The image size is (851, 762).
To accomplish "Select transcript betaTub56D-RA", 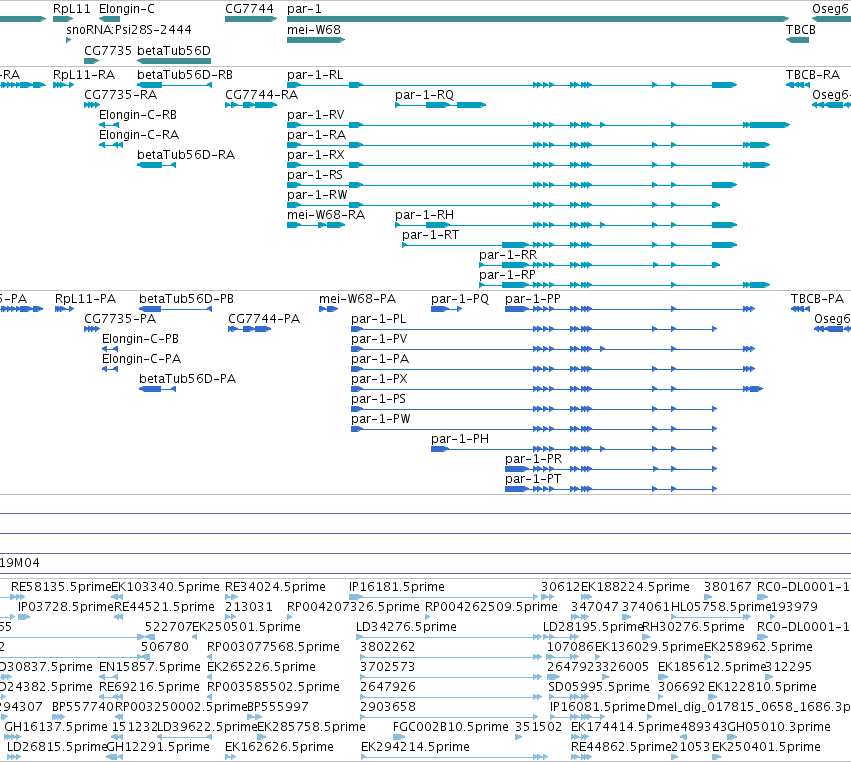I will pos(156,165).
